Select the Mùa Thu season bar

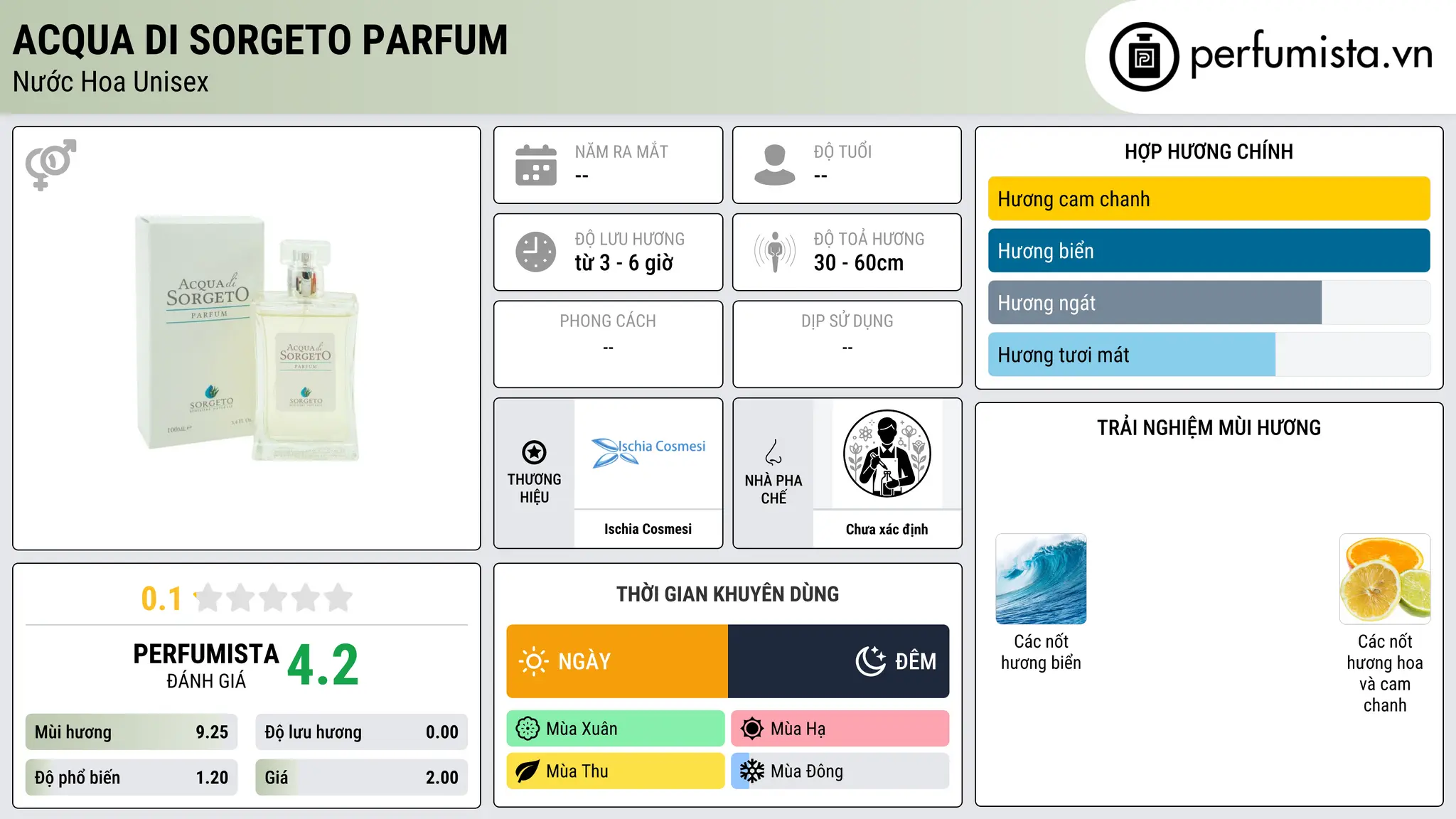tap(616, 771)
